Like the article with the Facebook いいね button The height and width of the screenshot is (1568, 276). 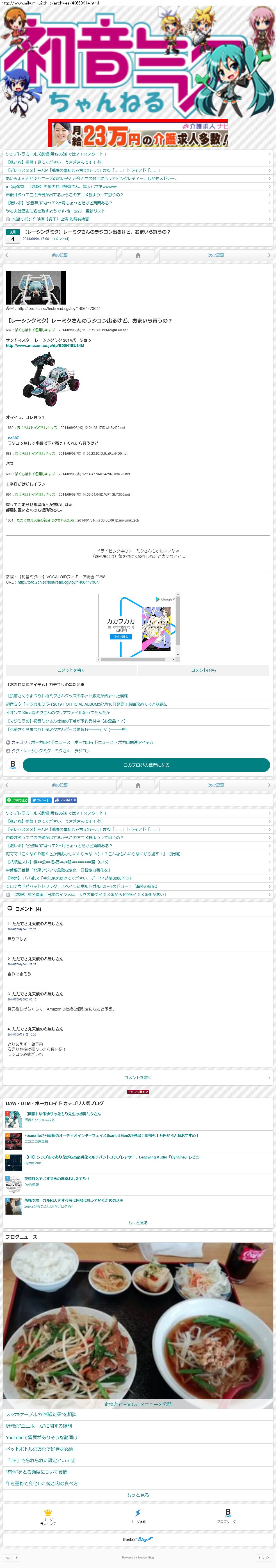(66, 801)
